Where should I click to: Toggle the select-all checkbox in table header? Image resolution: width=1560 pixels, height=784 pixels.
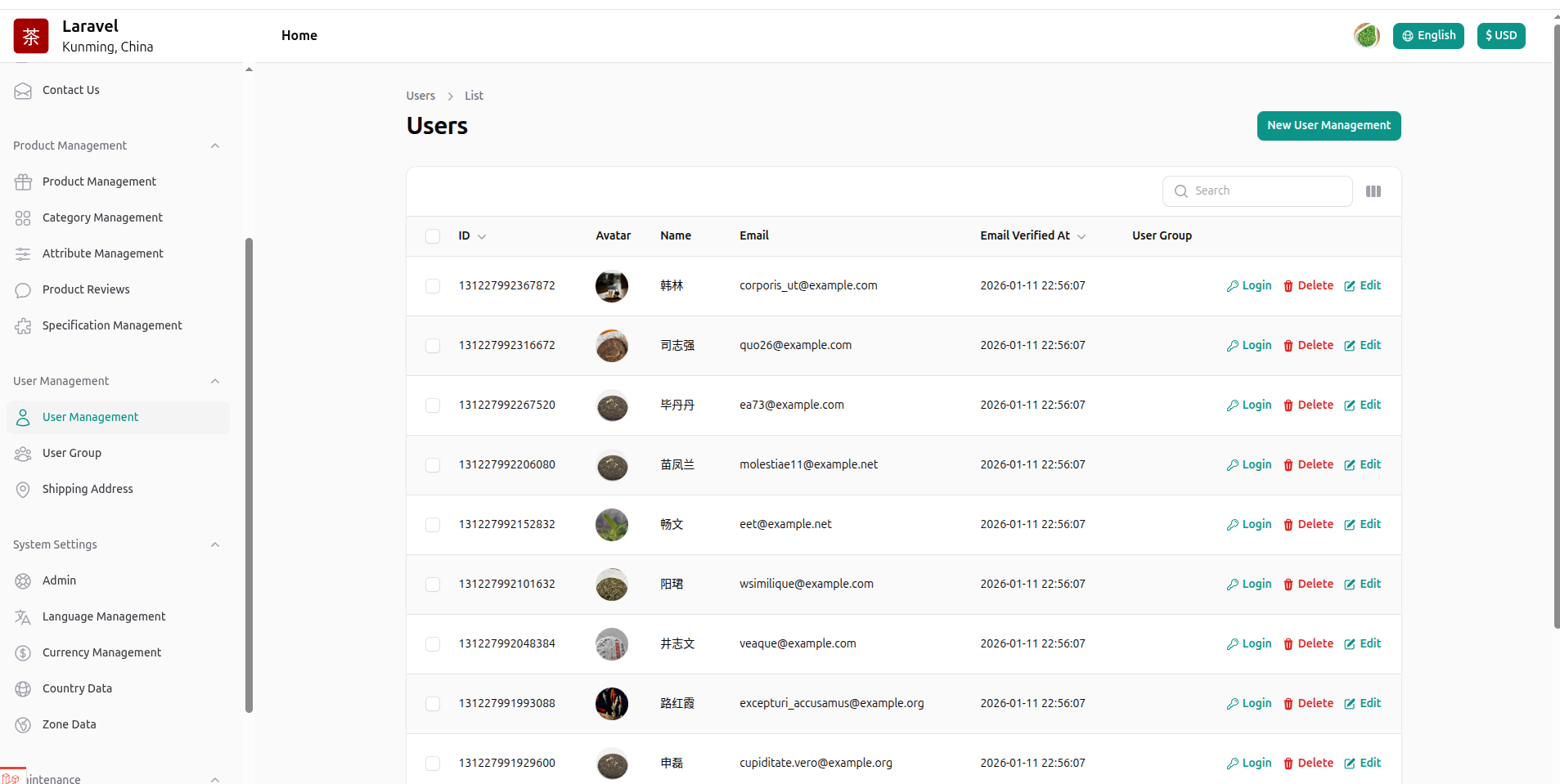(433, 236)
